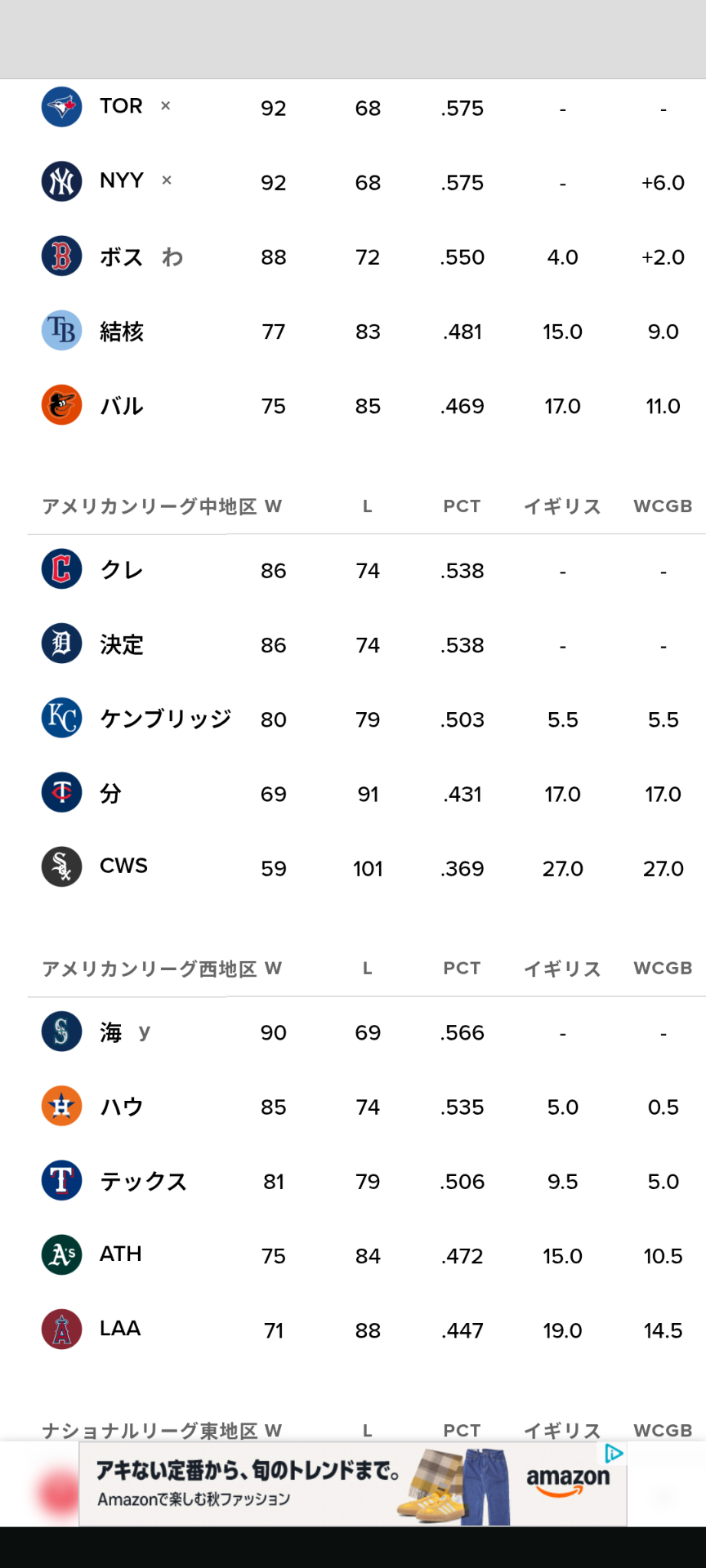Tap the Toronto Blue Jays logo
The image size is (706, 1568).
point(61,107)
